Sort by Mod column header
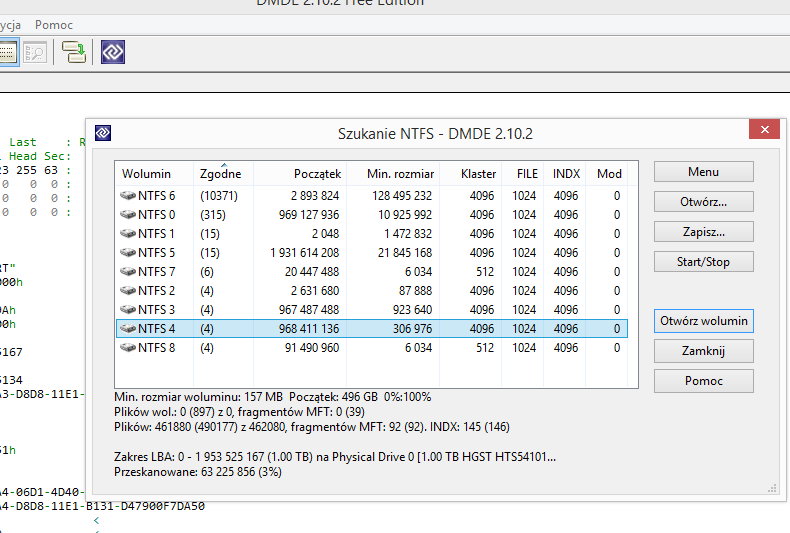790x533 pixels. pos(607,174)
